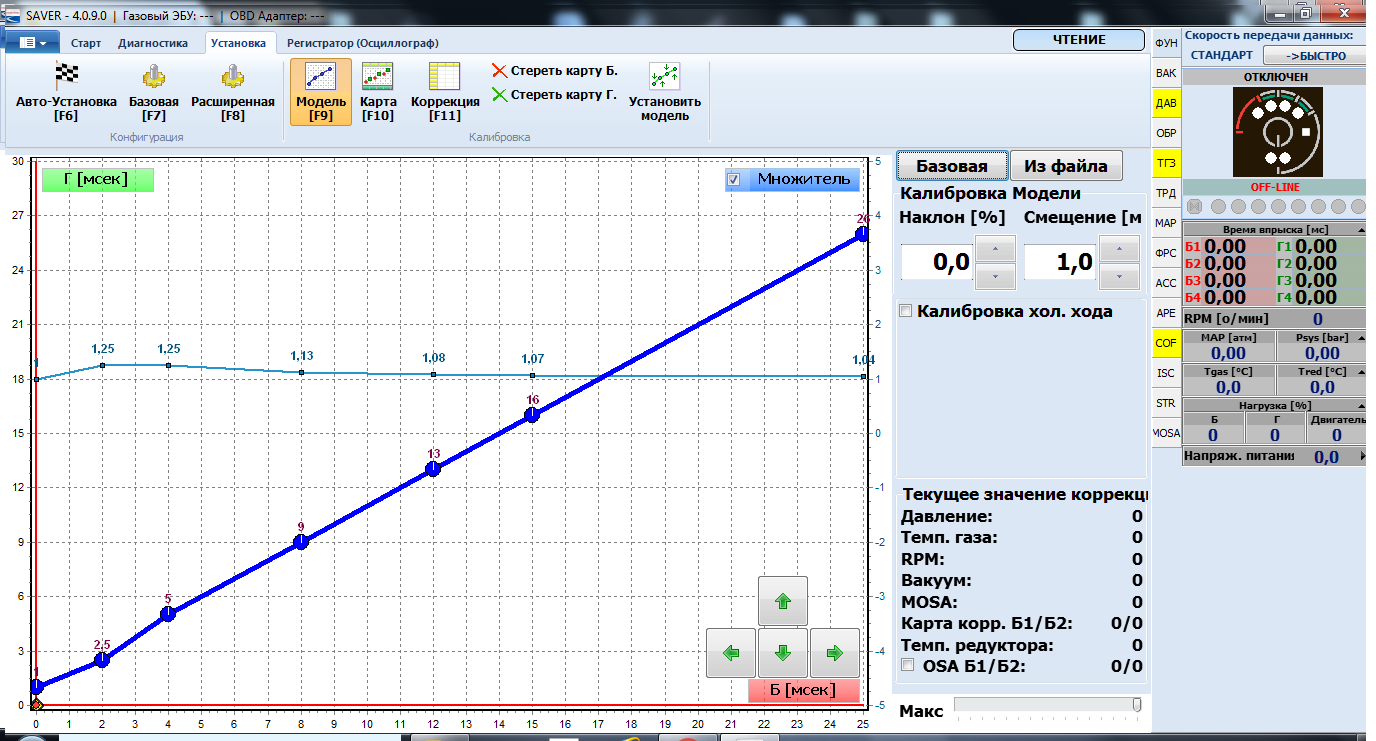
Task: Click the Установить модель icon
Action: pyautogui.click(x=664, y=77)
